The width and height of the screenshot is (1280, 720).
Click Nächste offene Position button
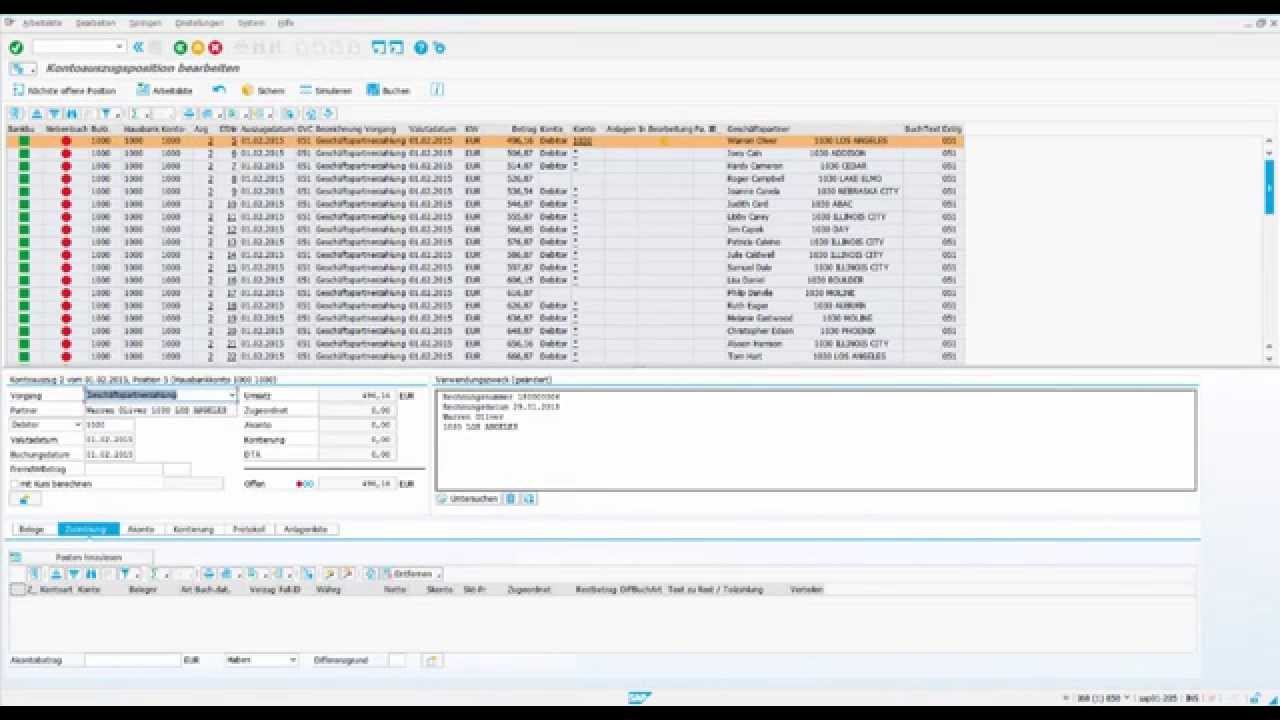click(65, 90)
